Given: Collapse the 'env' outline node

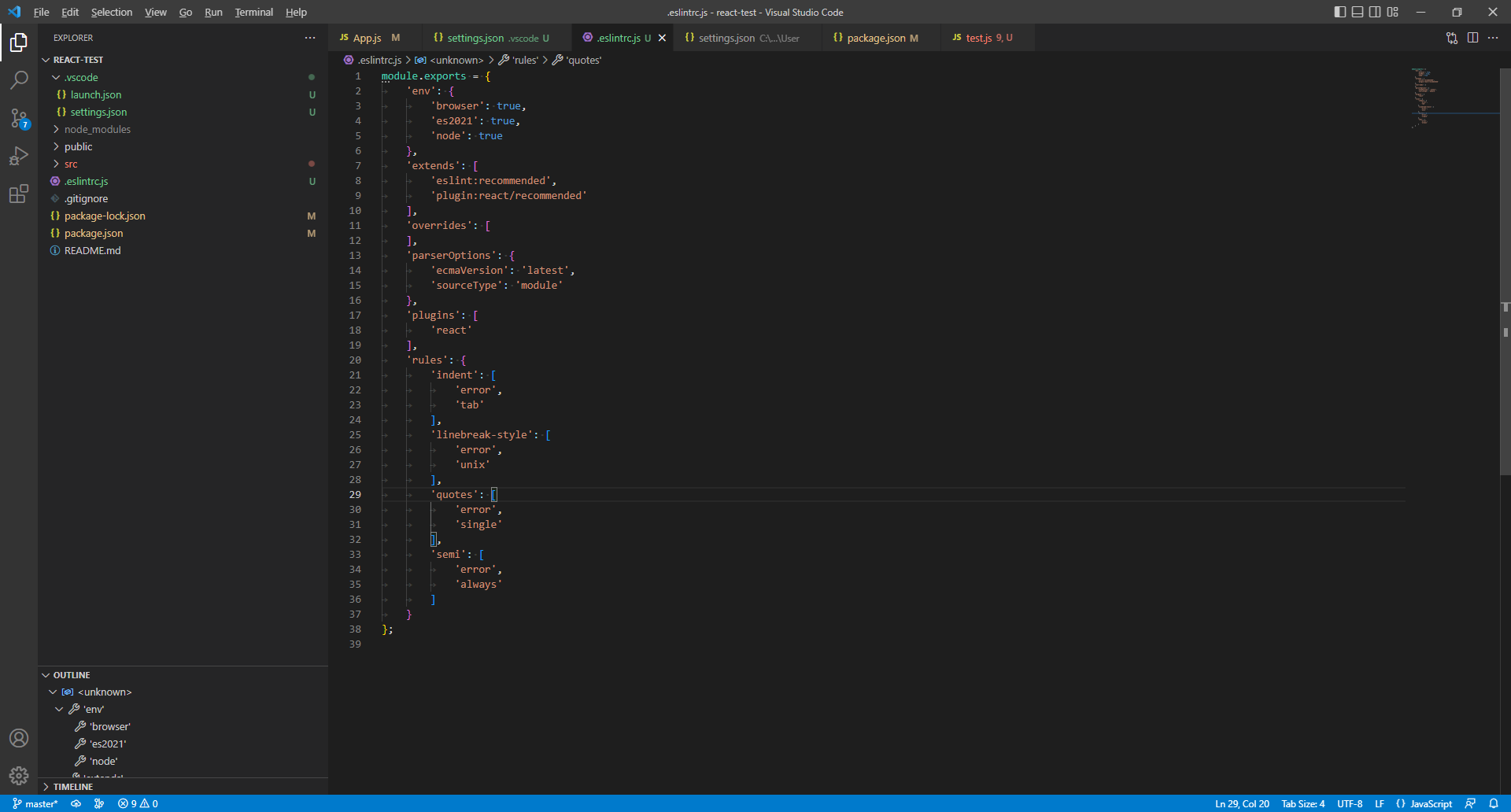Looking at the screenshot, I should 59,710.
